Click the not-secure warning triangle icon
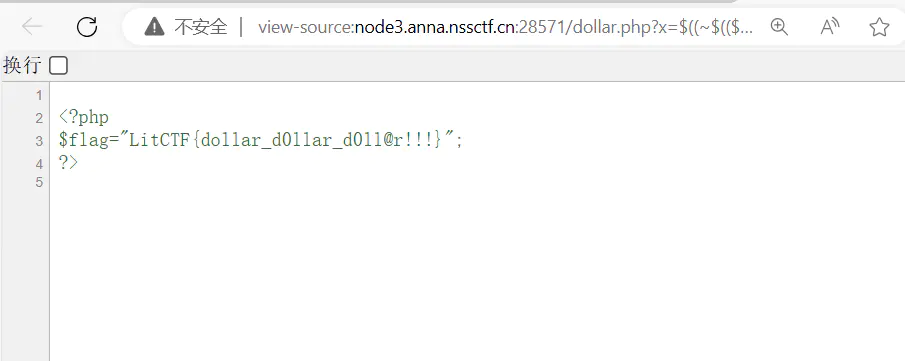This screenshot has width=905, height=361. tap(154, 27)
